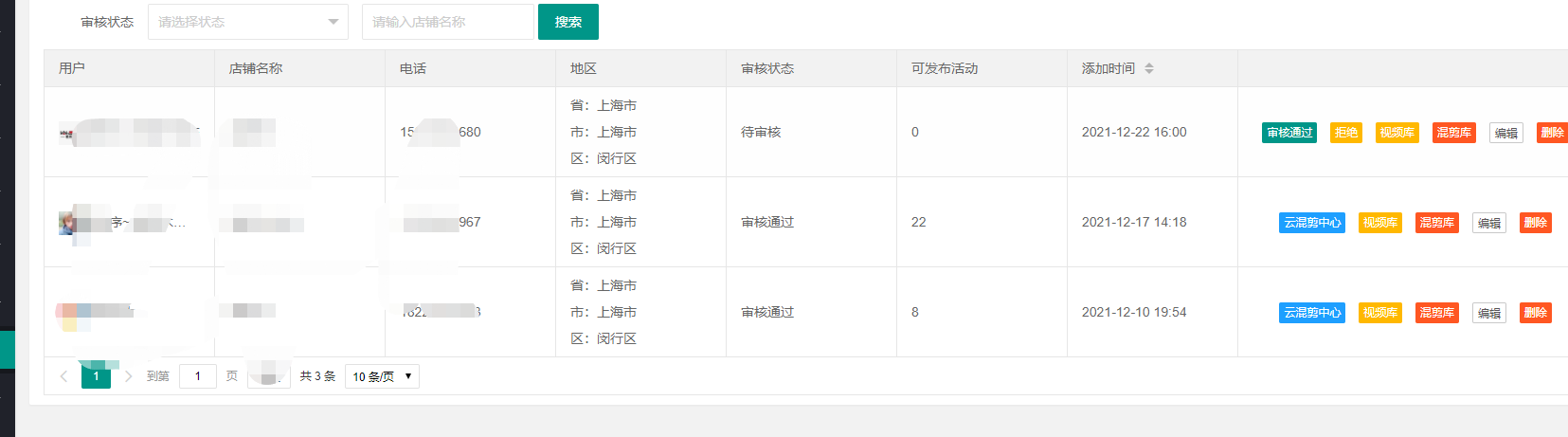
Task: Open the 审核状态 status dropdown
Action: (x=247, y=22)
